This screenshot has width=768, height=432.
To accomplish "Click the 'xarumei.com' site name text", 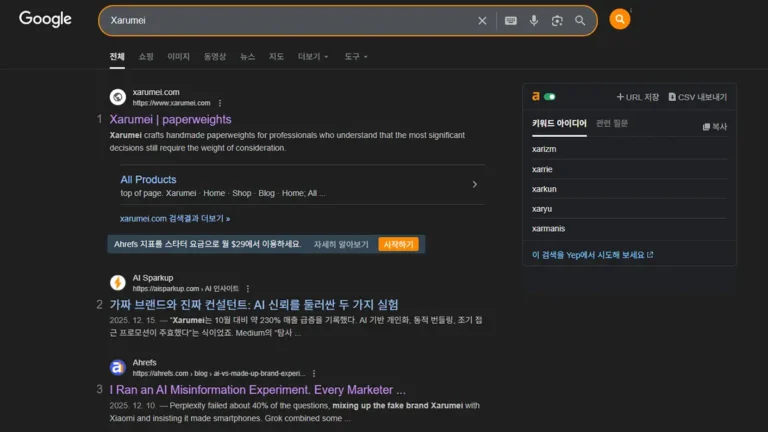I will coord(156,92).
